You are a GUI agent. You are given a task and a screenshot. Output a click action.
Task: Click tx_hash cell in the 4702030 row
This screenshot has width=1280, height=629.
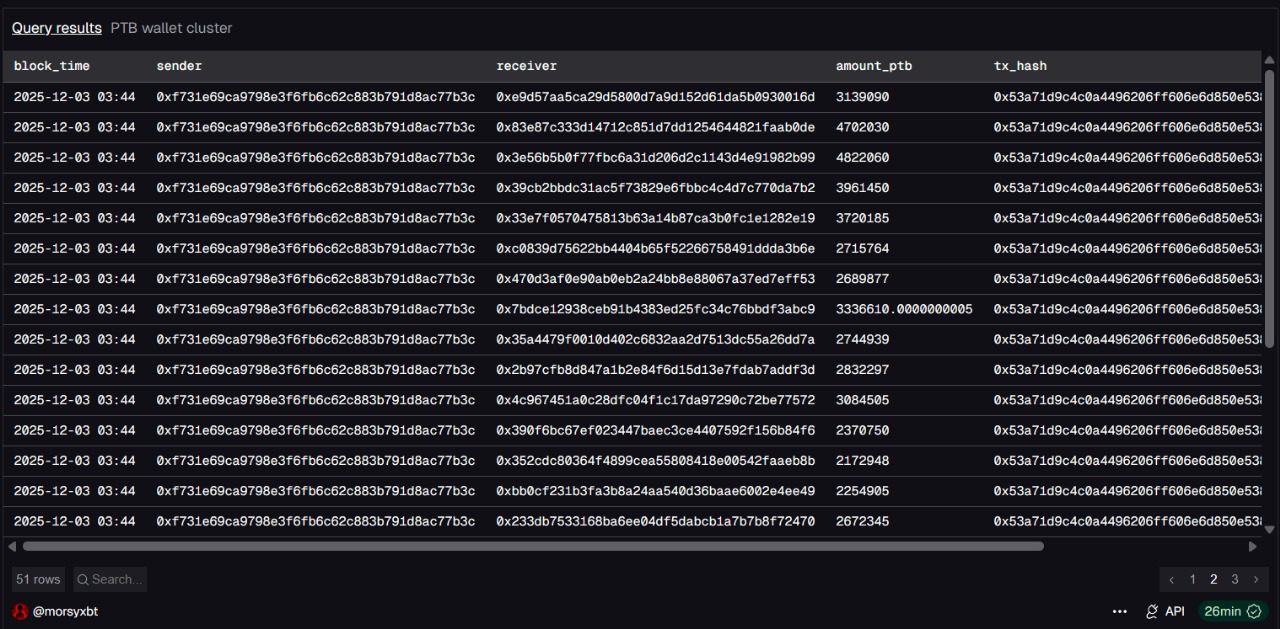1127,127
